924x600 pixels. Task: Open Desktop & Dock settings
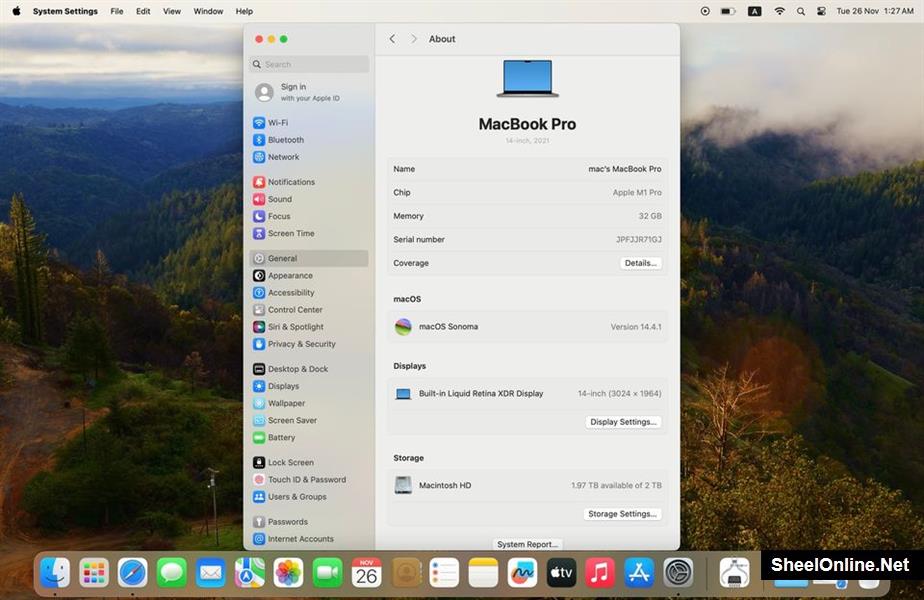pyautogui.click(x=309, y=369)
